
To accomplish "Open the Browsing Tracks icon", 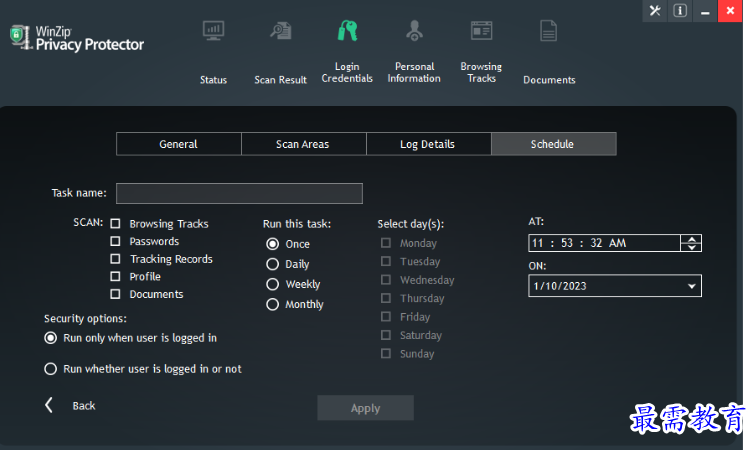I will click(481, 31).
